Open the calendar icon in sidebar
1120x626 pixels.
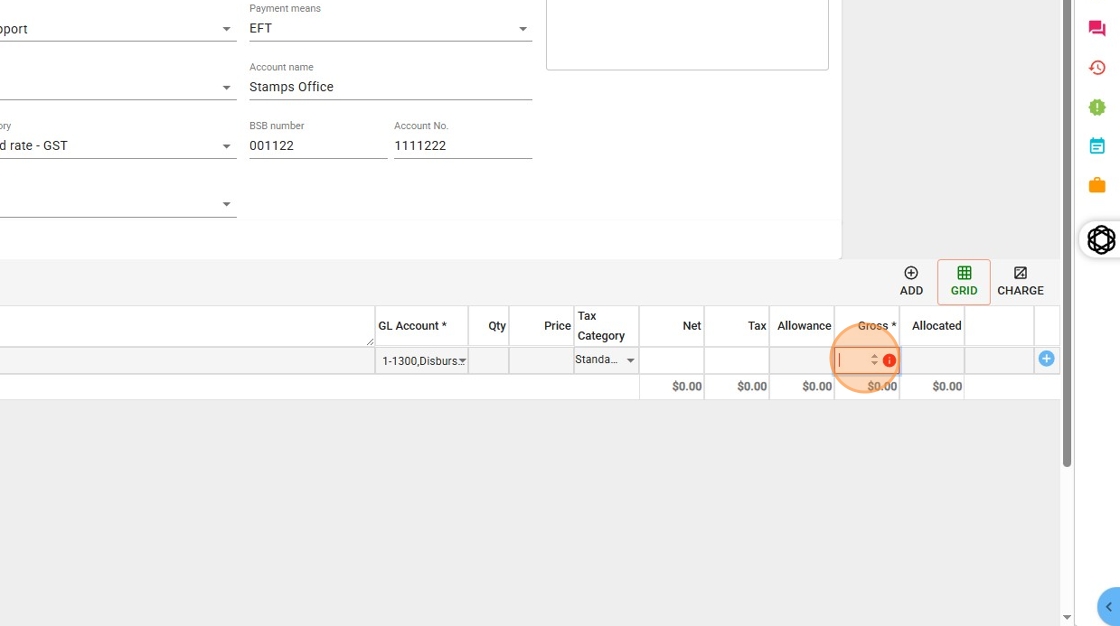pyautogui.click(x=1097, y=146)
